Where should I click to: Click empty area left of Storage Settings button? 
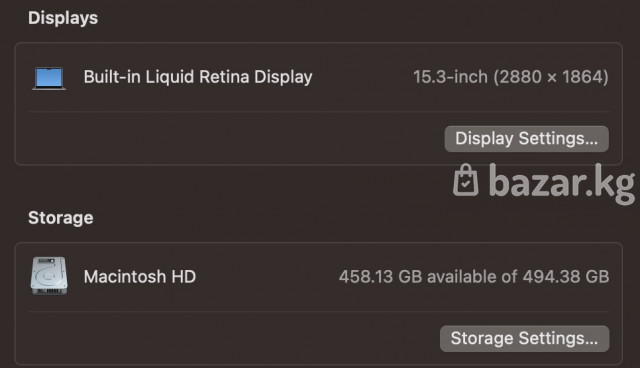coord(229,339)
